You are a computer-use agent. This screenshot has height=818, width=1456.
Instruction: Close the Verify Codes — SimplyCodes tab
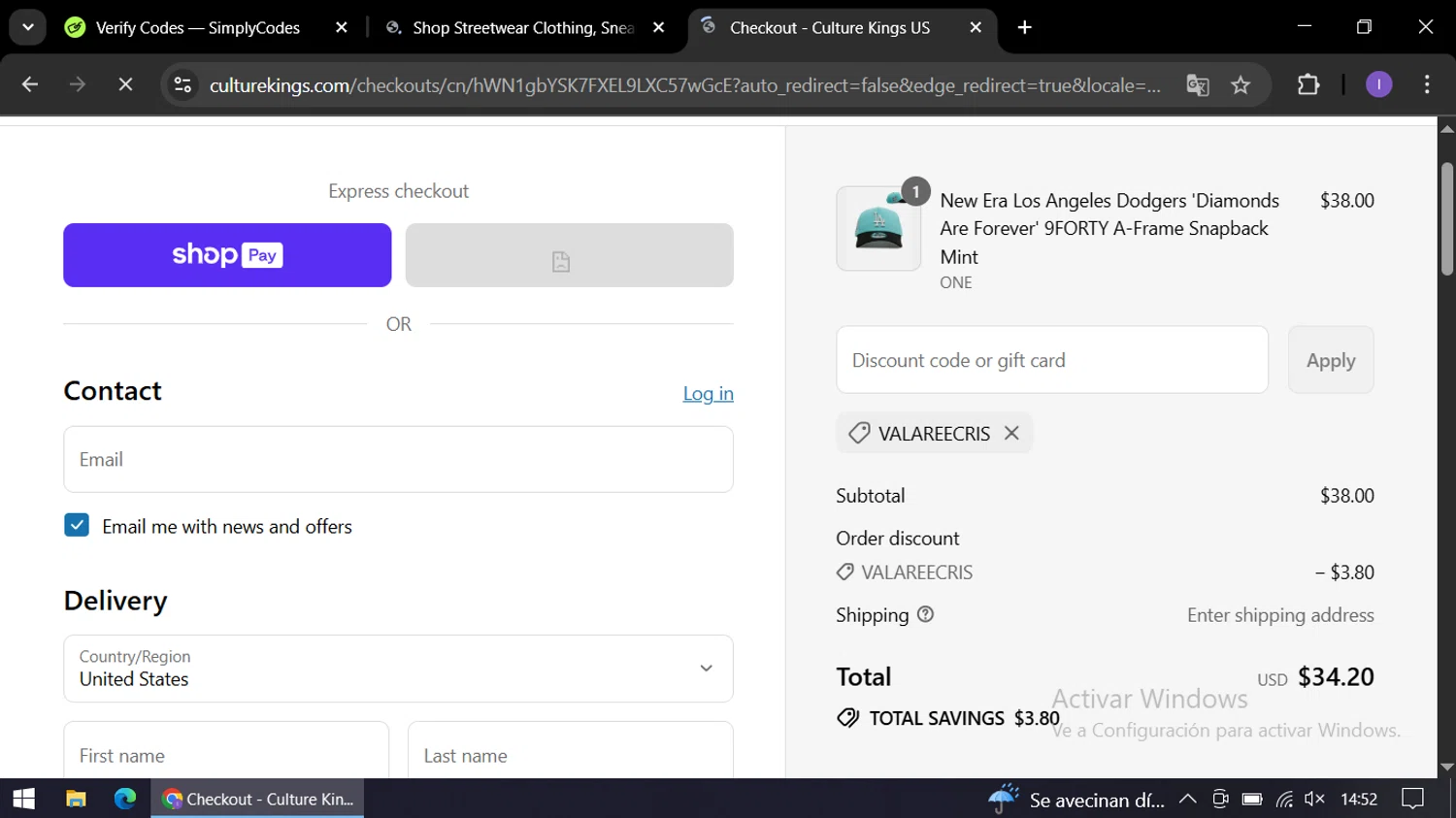(x=342, y=28)
